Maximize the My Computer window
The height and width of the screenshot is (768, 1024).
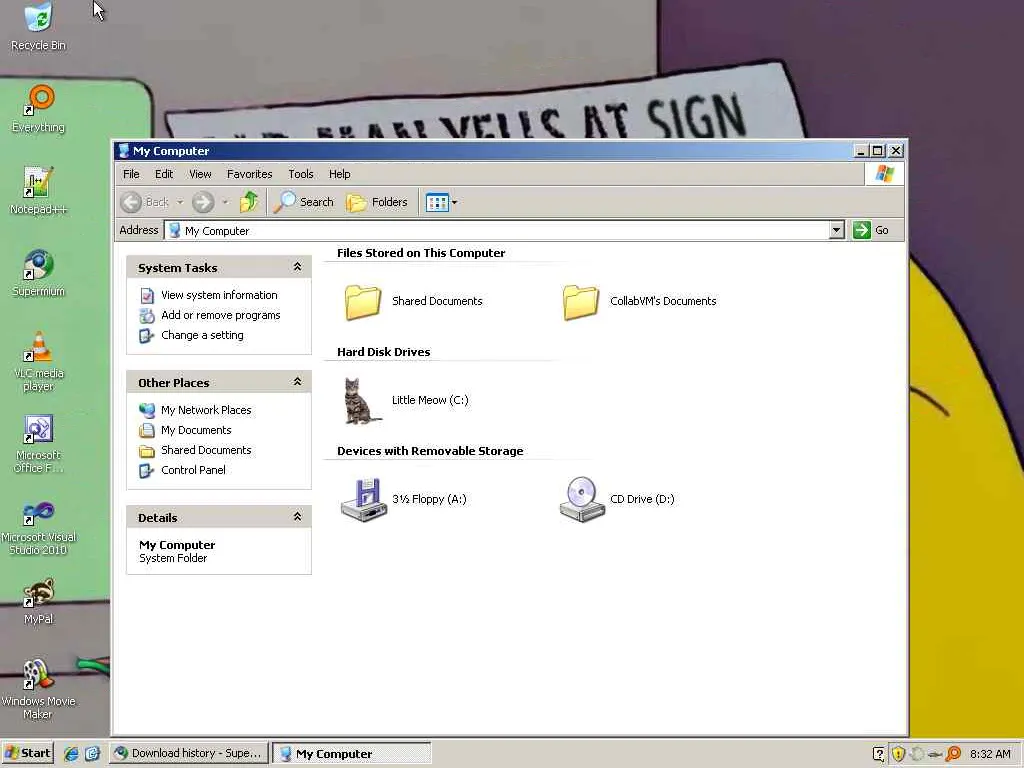point(878,151)
